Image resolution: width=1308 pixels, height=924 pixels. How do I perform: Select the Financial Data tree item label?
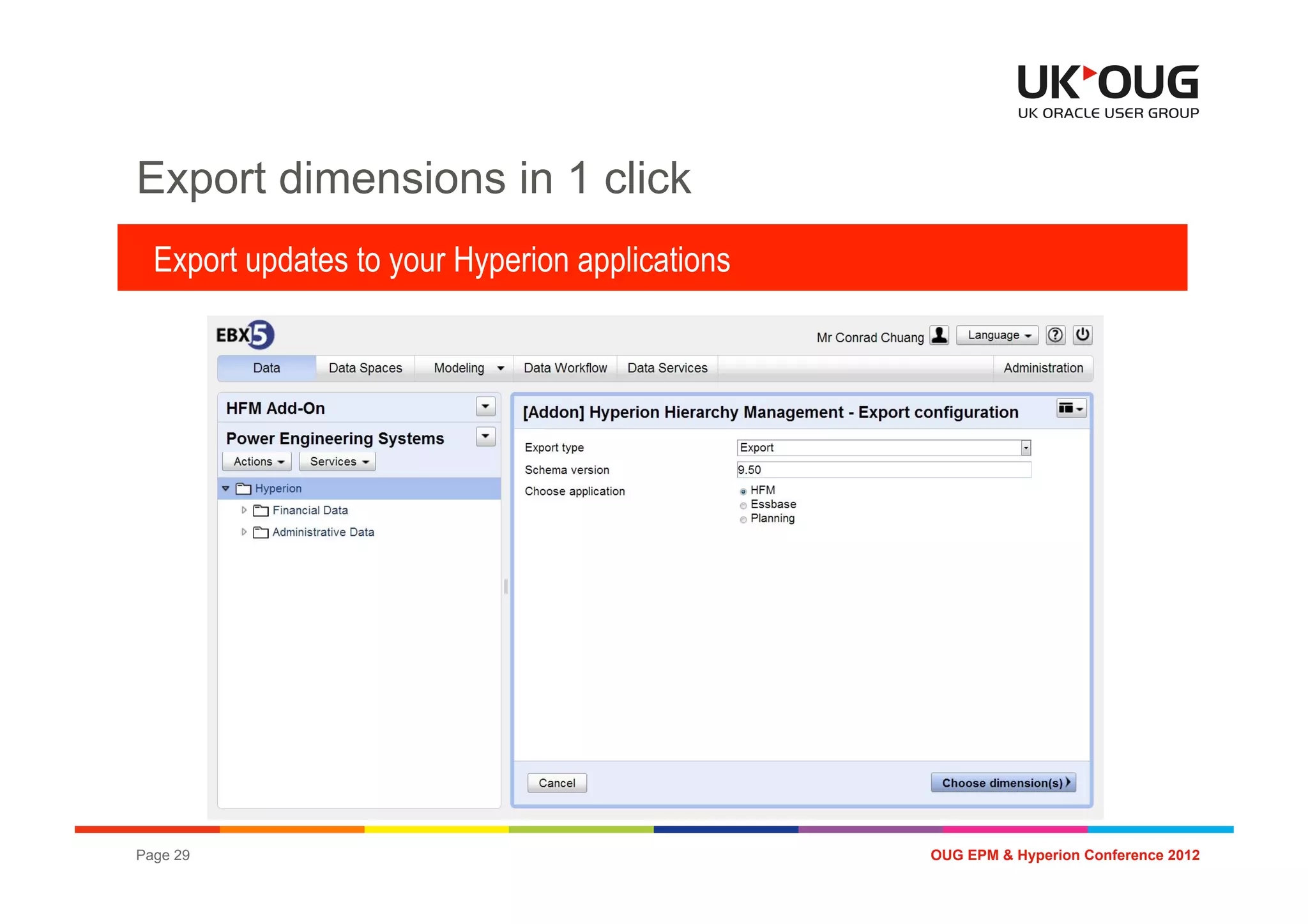coord(310,510)
